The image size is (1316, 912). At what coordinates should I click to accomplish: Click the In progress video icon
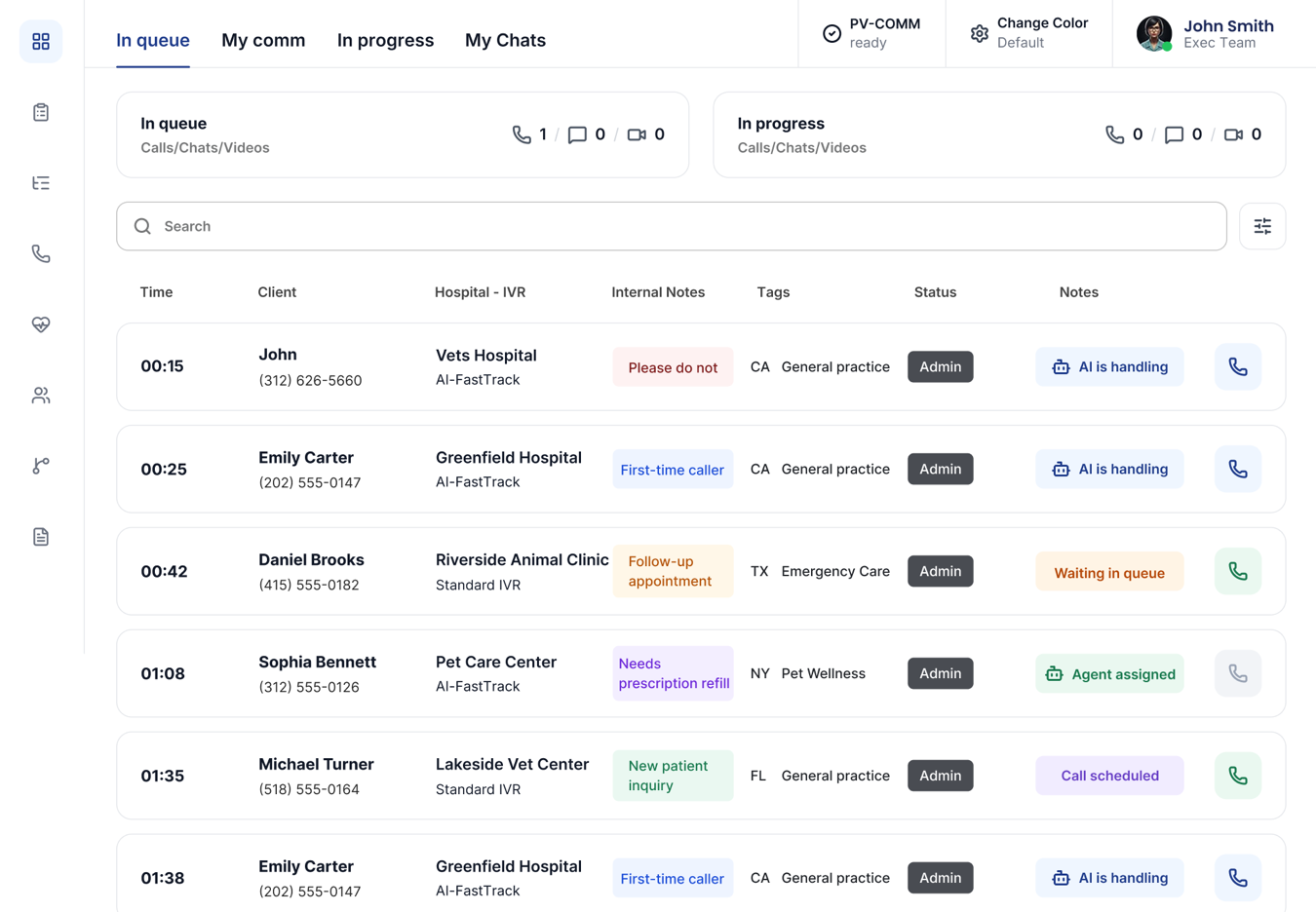pos(1233,134)
